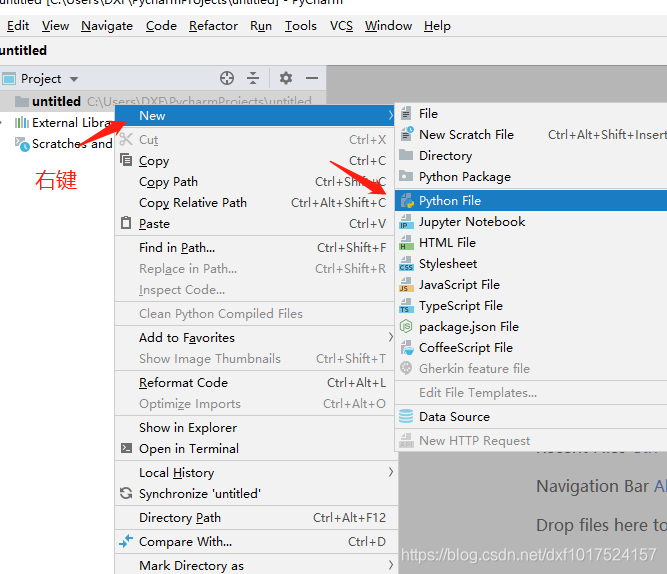Viewport: 667px width, 574px height.
Task: Select Reformat Code entry
Action: click(x=254, y=383)
